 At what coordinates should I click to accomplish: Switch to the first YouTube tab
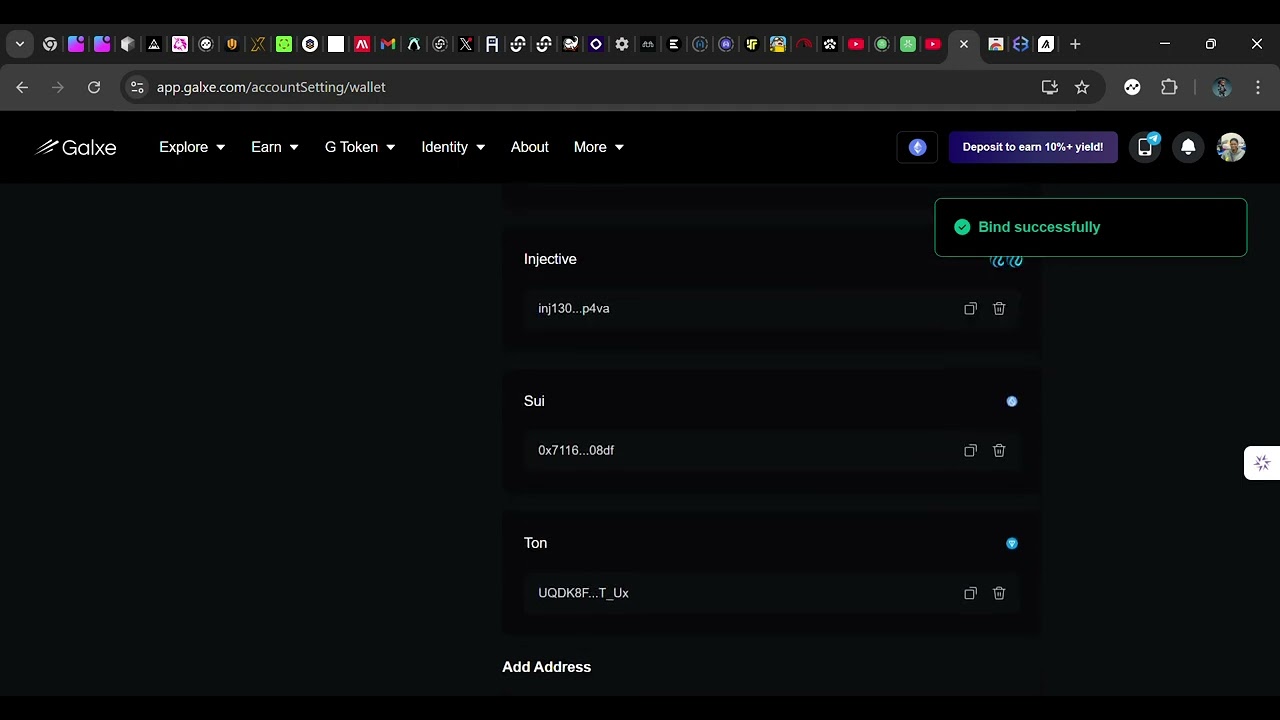pyautogui.click(x=856, y=44)
